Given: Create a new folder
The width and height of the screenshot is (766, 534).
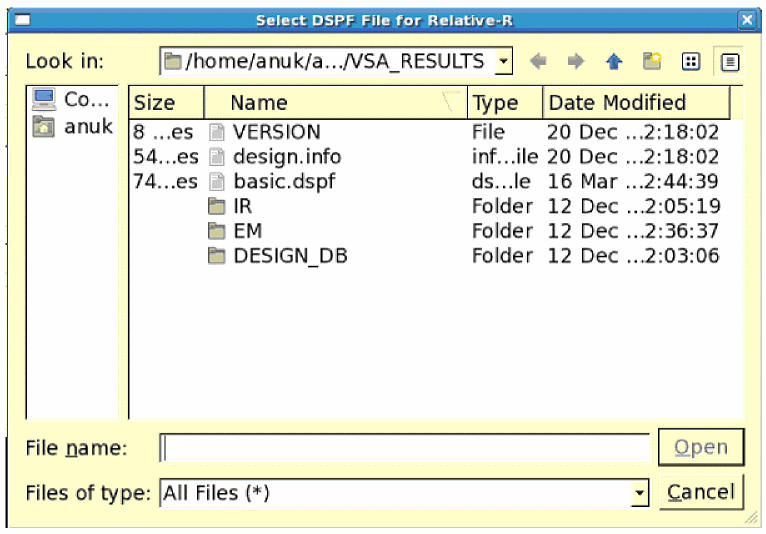Looking at the screenshot, I should click(x=652, y=62).
